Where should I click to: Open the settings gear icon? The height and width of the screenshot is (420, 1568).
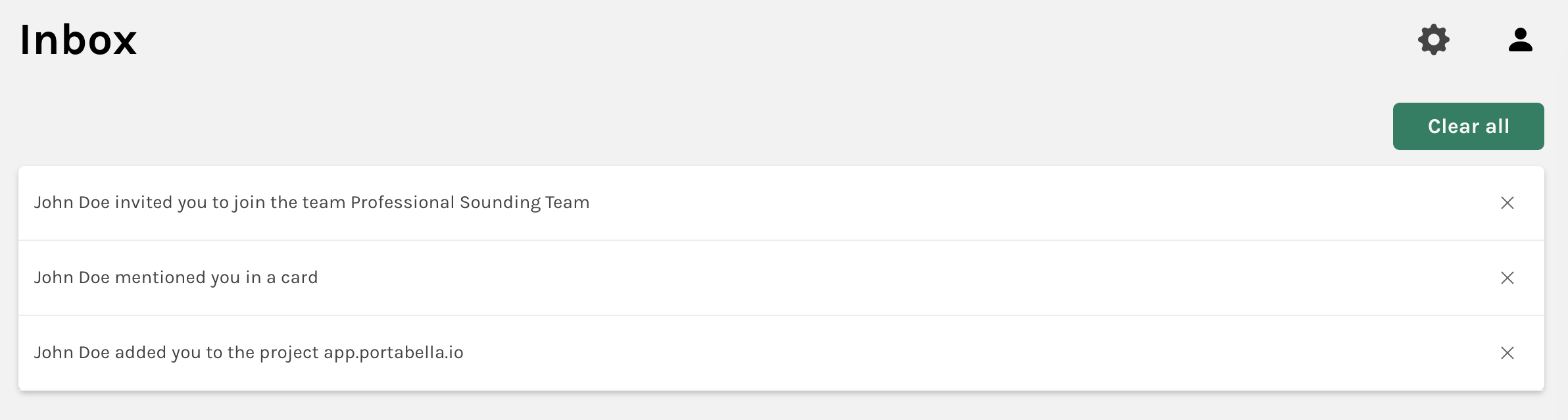pos(1434,40)
